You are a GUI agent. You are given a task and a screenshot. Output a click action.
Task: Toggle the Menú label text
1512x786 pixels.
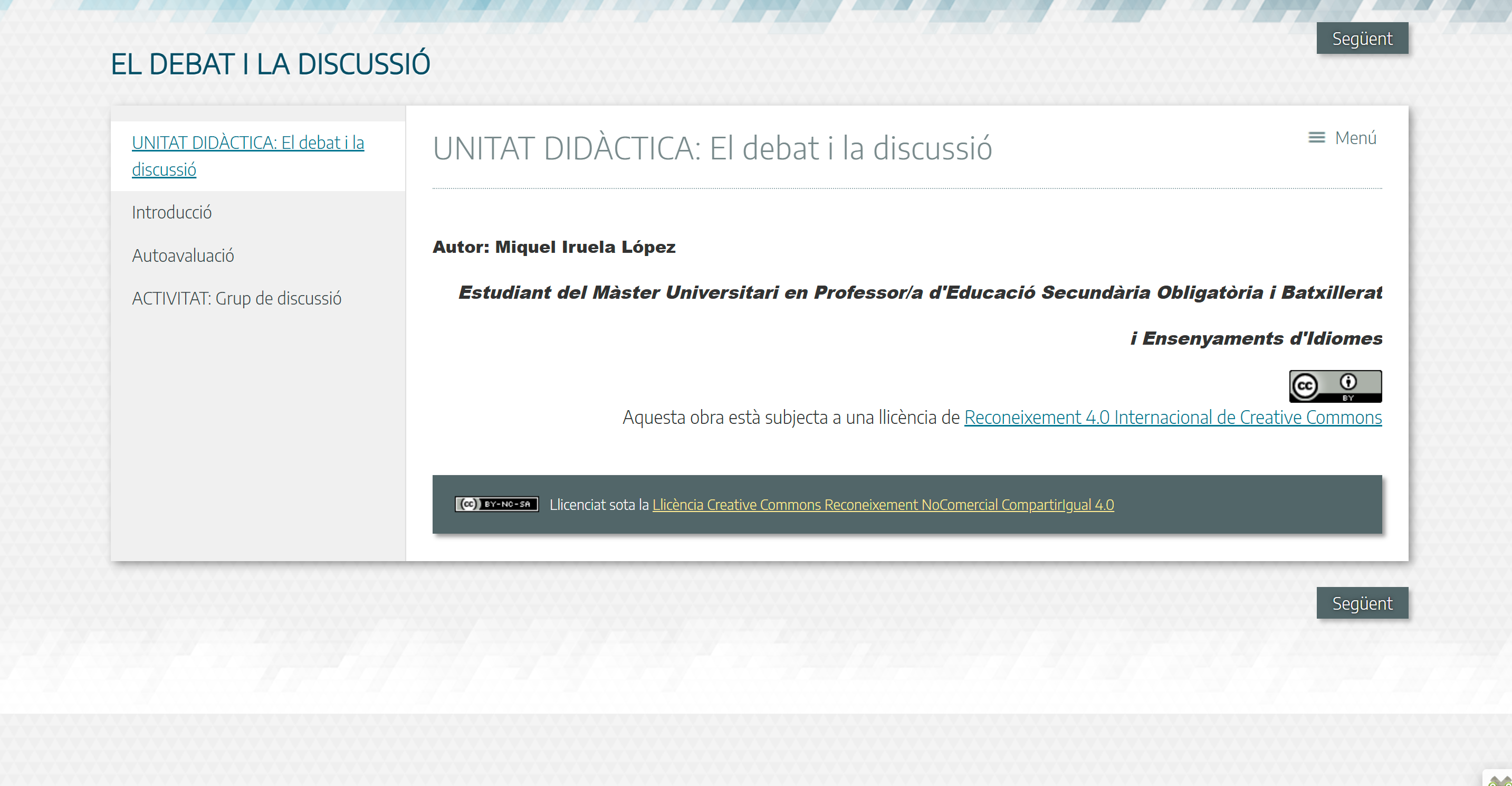point(1355,137)
